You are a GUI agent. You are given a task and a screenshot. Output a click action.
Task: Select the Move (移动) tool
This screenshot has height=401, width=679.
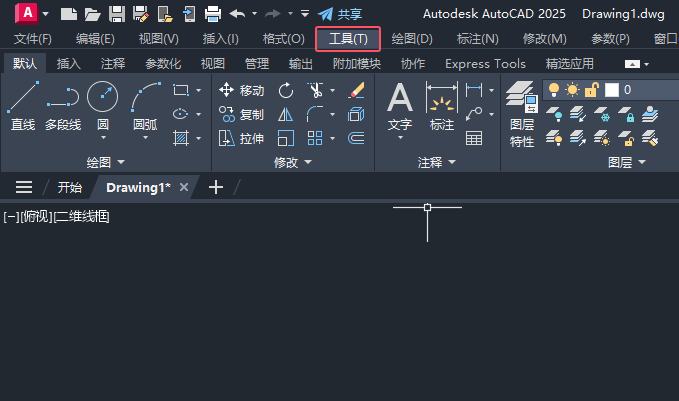(242, 90)
